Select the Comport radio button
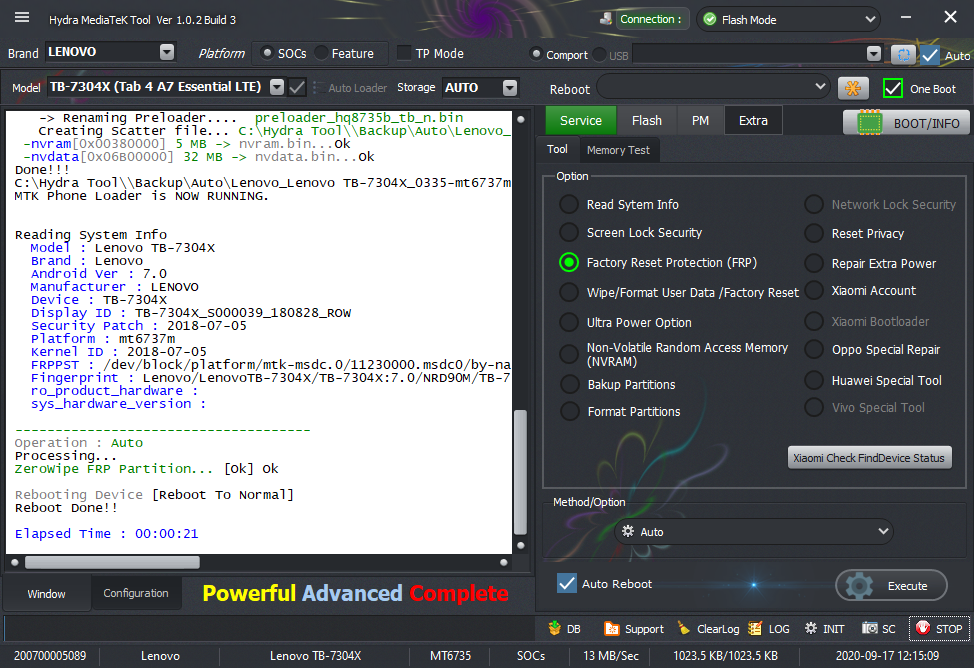This screenshot has width=974, height=668. (x=535, y=55)
